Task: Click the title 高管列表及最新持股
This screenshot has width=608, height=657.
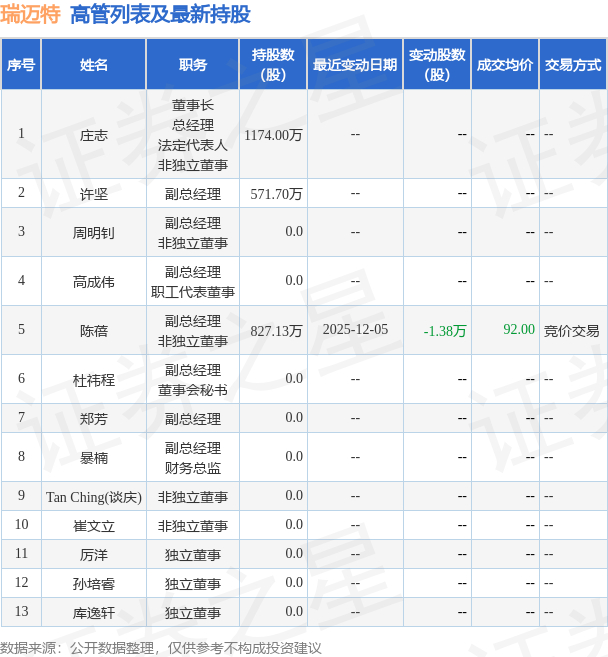Action: coord(160,14)
